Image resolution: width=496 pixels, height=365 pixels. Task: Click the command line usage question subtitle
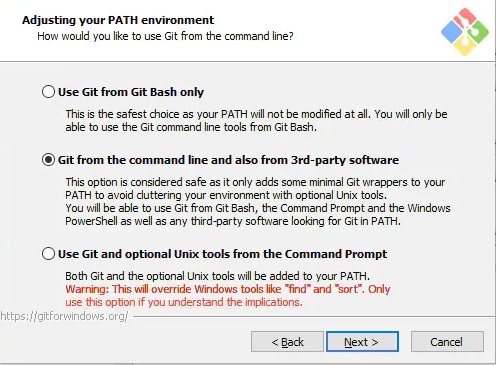[x=165, y=36]
